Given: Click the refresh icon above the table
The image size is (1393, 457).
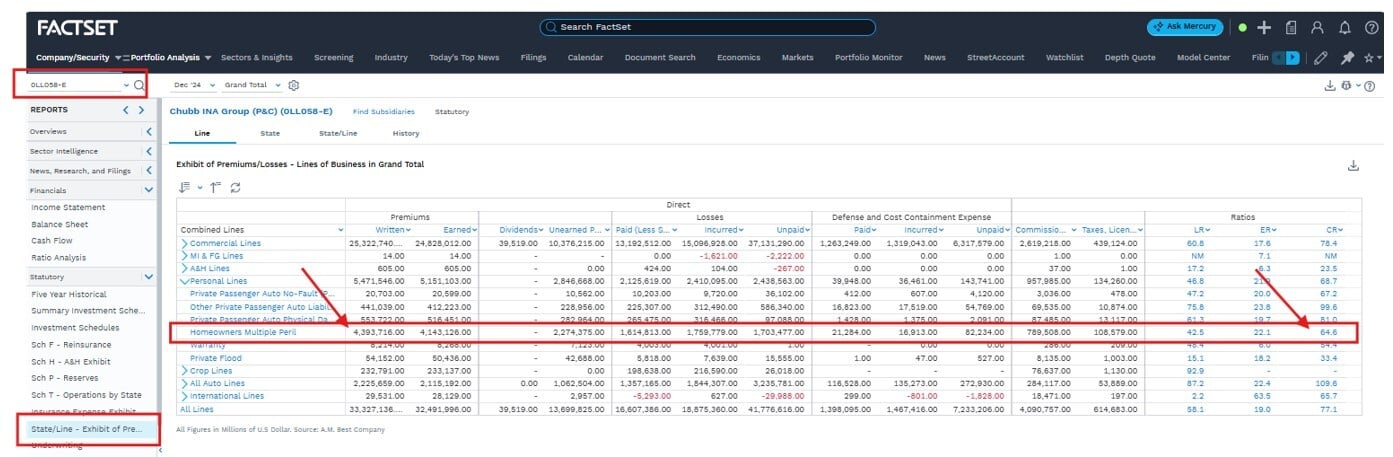Looking at the screenshot, I should pyautogui.click(x=235, y=187).
